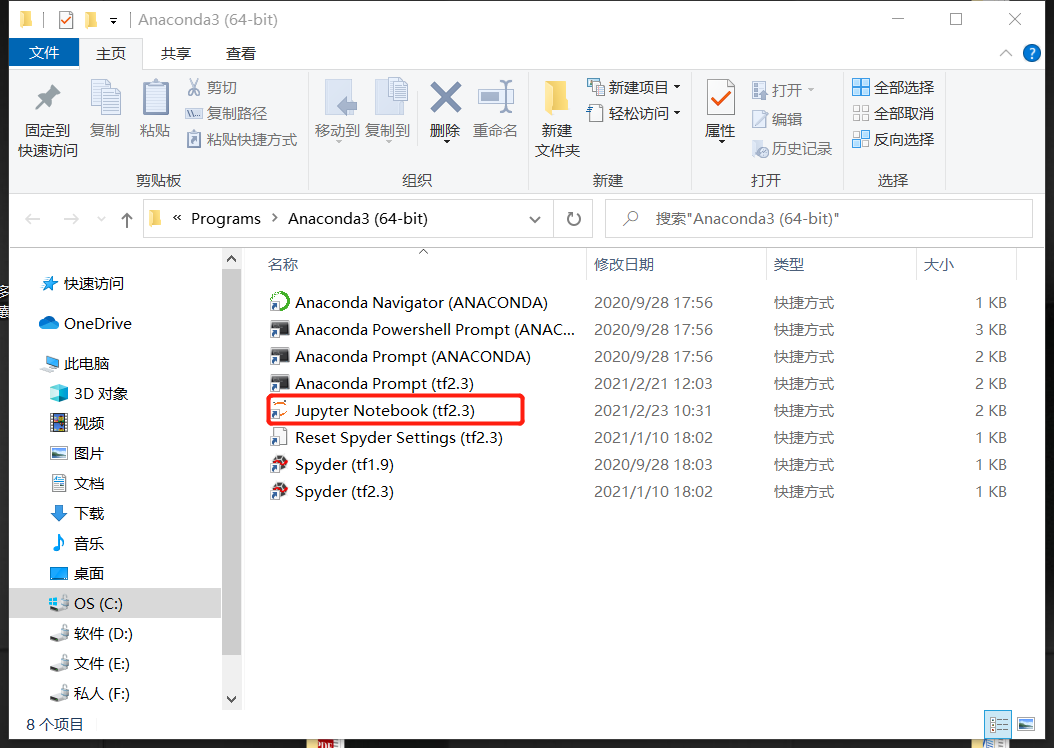Sort by the Type (类型) column
The image size is (1054, 748).
(788, 265)
